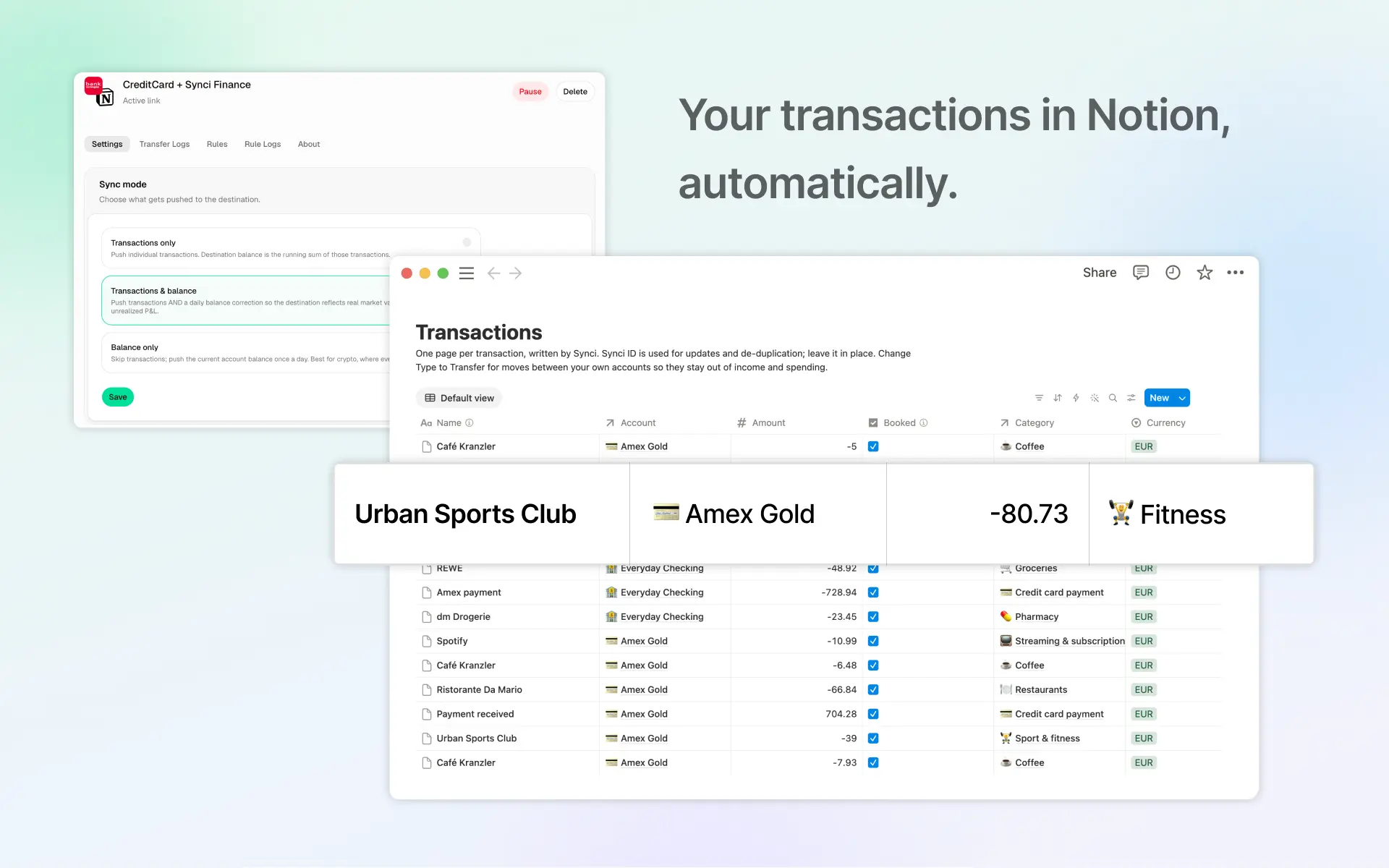The image size is (1389, 868).
Task: Open the Ristorante Da Mario transaction name
Action: tap(479, 690)
